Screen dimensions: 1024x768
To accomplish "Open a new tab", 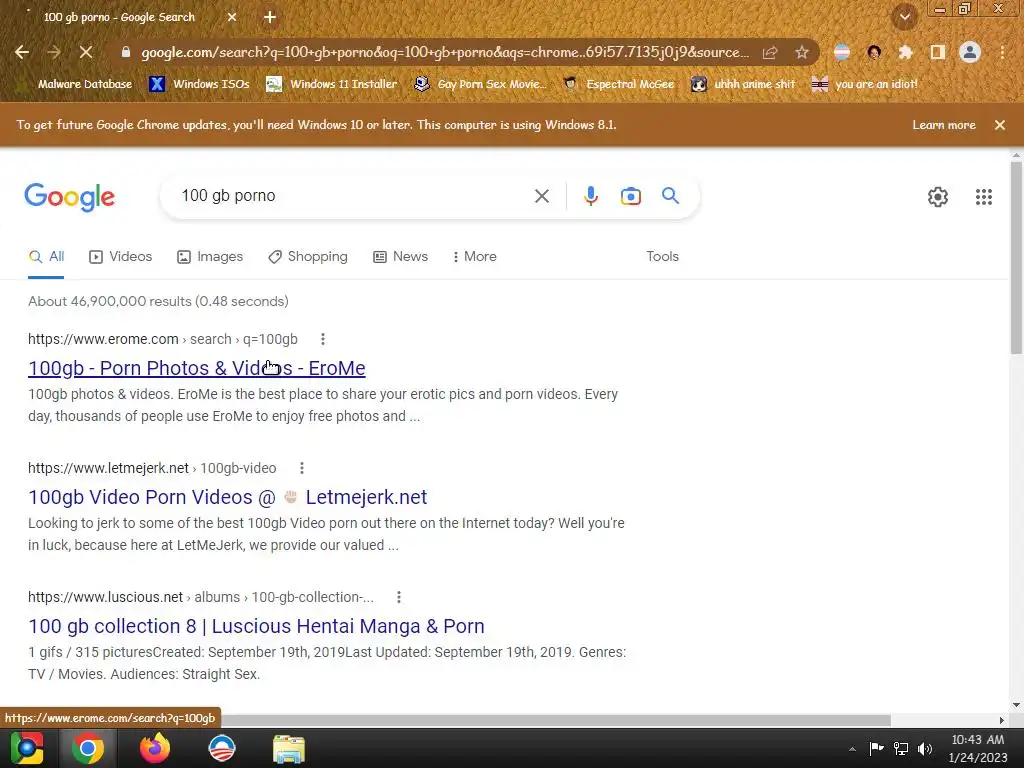I will (270, 17).
